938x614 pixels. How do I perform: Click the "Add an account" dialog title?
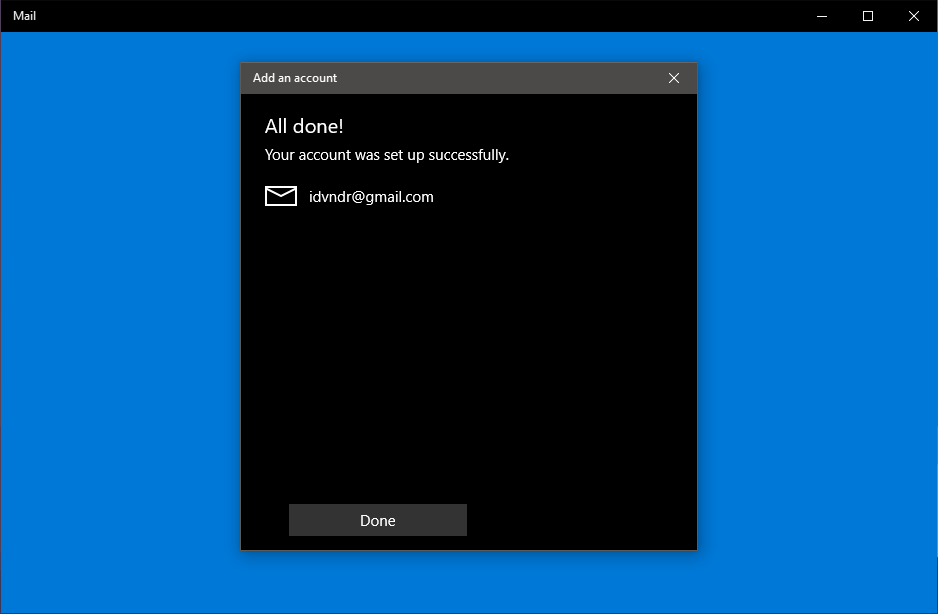click(295, 78)
